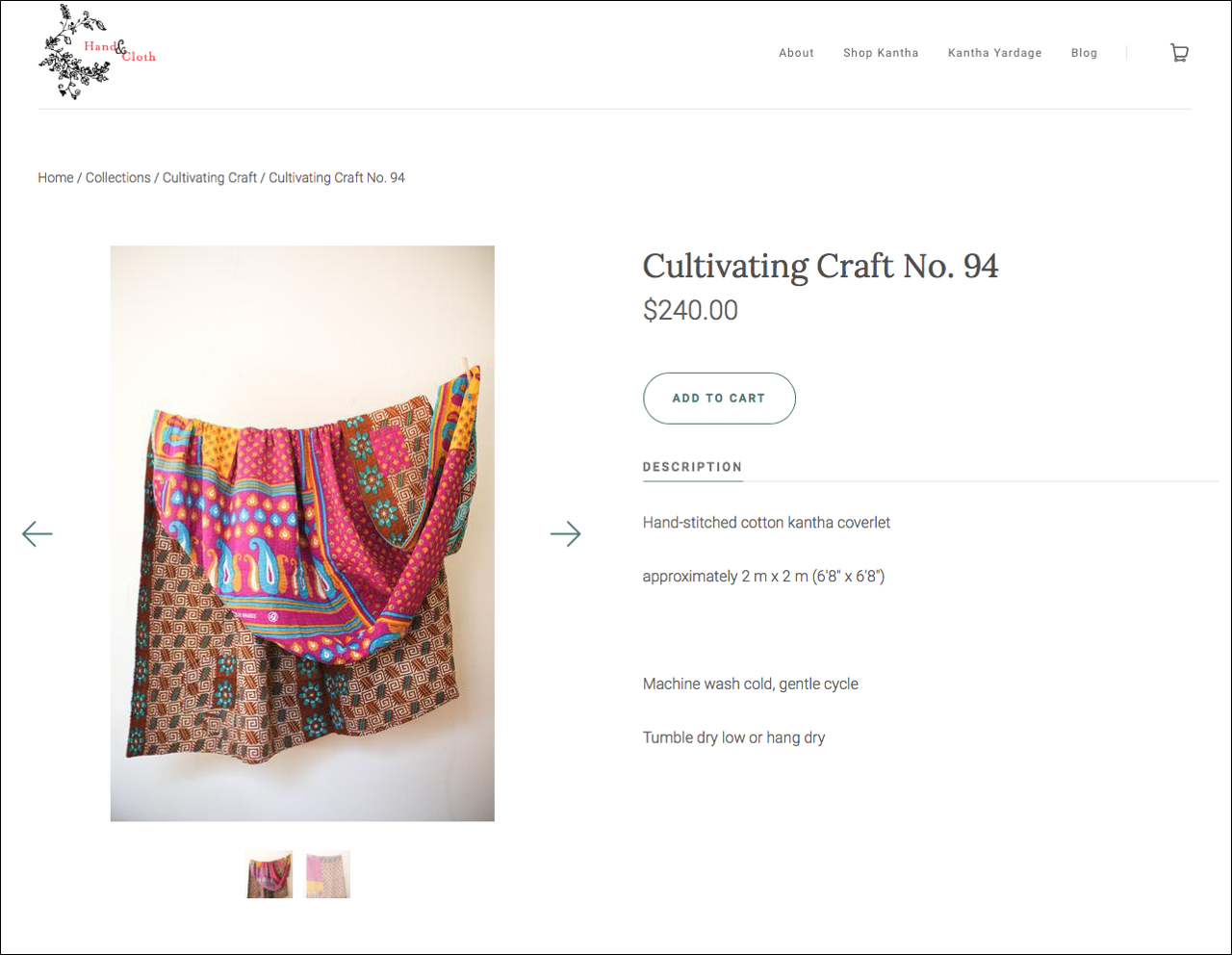The height and width of the screenshot is (955, 1232).
Task: Click the main coverlet product photo
Action: point(302,532)
